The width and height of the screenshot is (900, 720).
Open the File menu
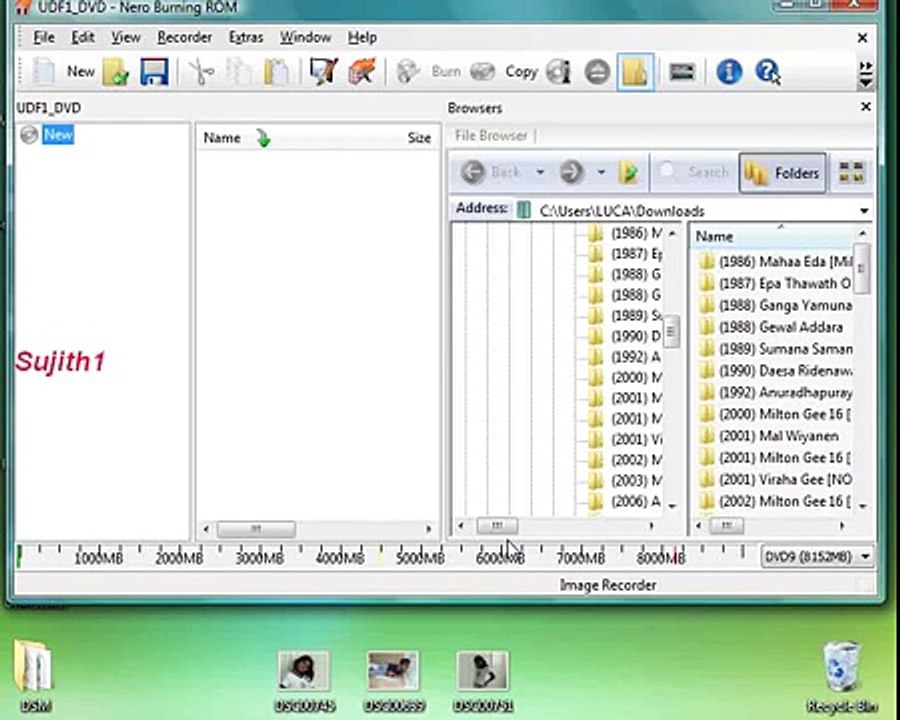pos(44,38)
